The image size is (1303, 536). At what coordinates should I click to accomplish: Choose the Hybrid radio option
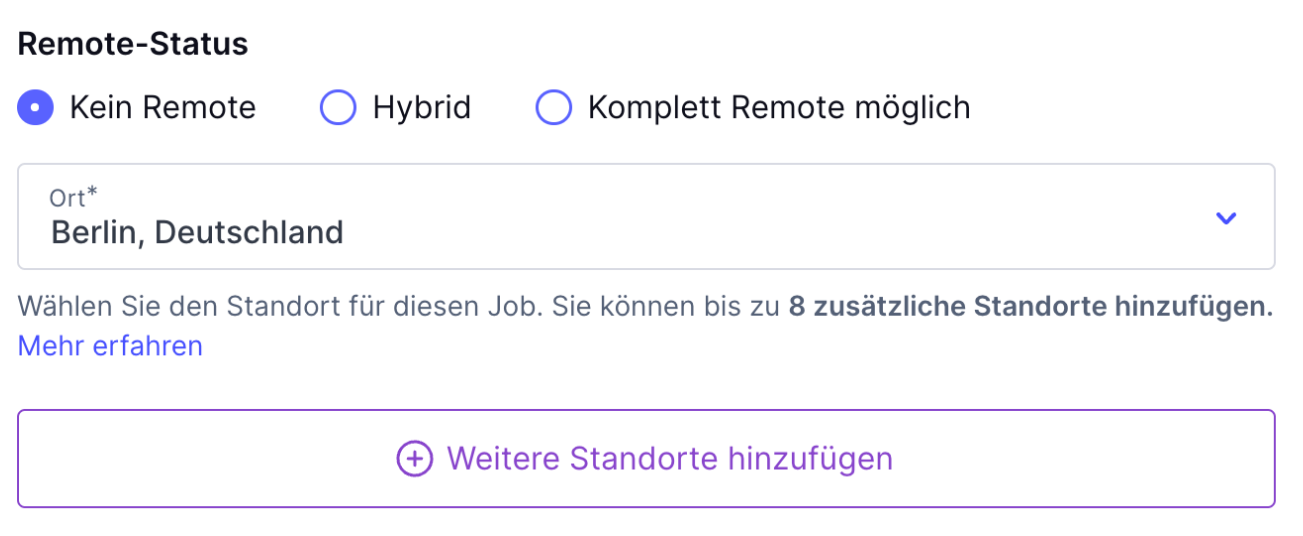point(338,107)
